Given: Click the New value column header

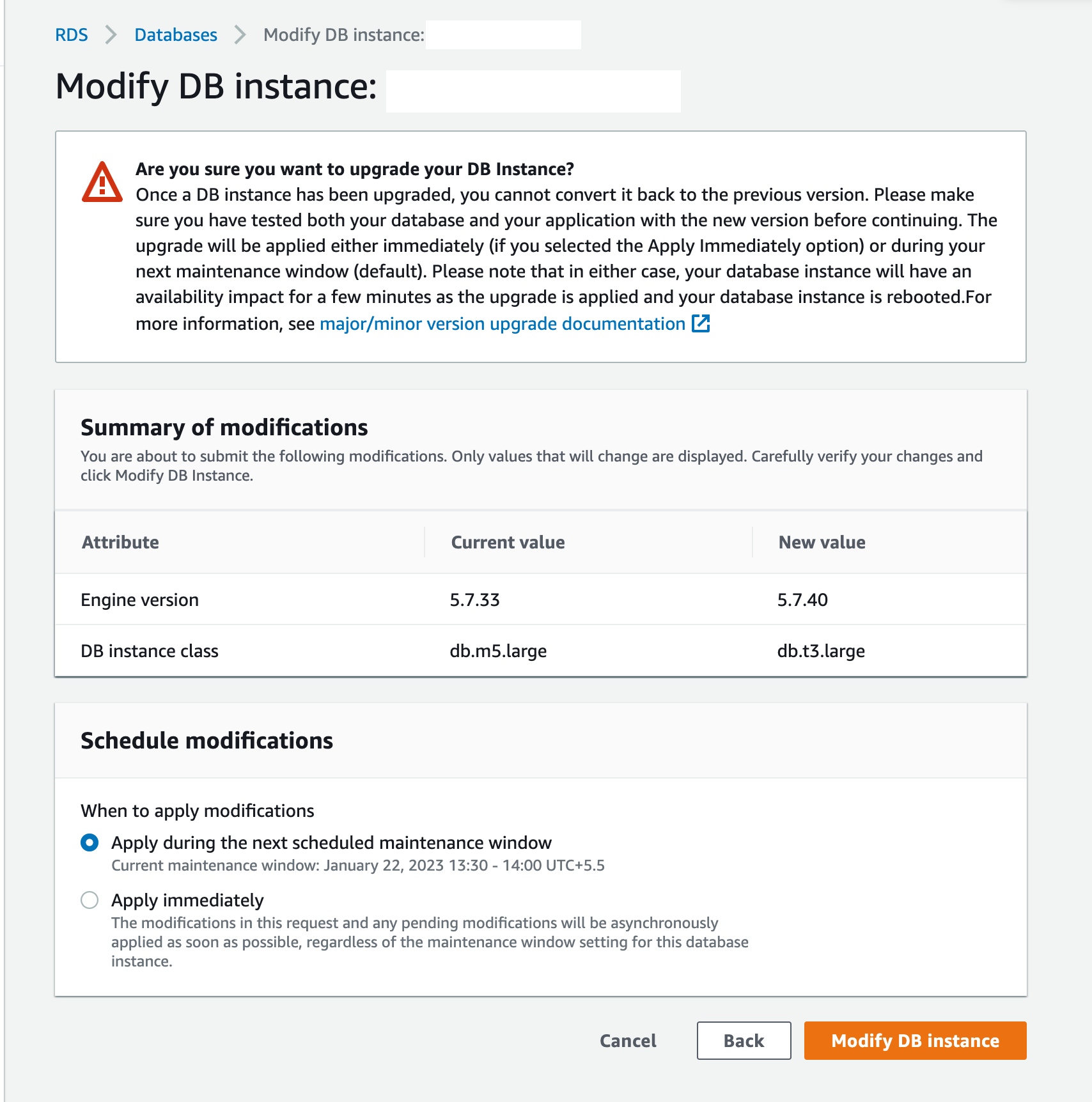Looking at the screenshot, I should pos(822,542).
